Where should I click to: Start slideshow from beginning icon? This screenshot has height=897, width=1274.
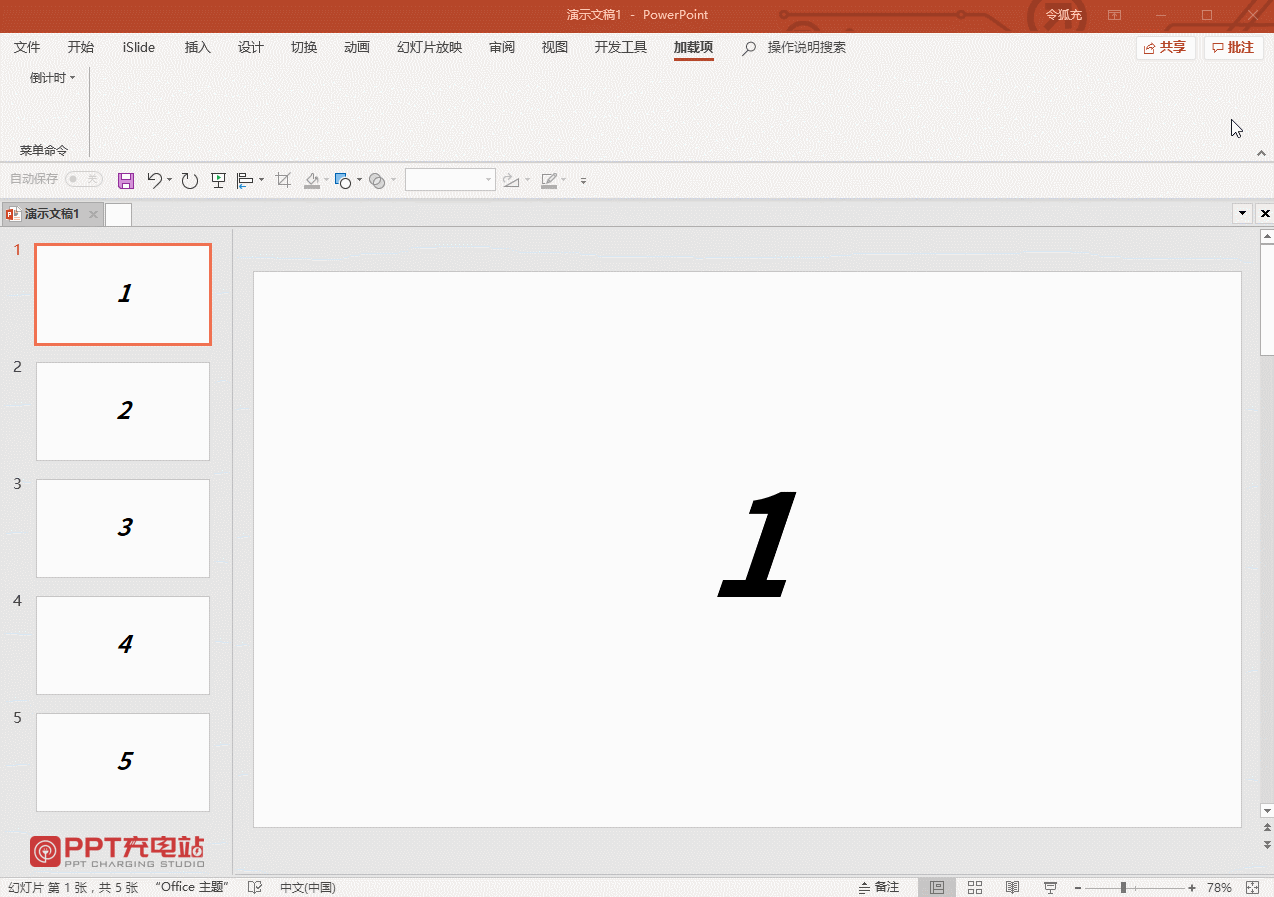pyautogui.click(x=218, y=181)
